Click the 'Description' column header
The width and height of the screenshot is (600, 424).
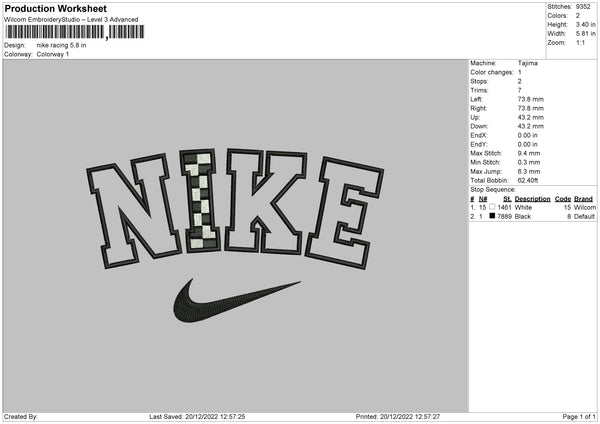[532, 199]
